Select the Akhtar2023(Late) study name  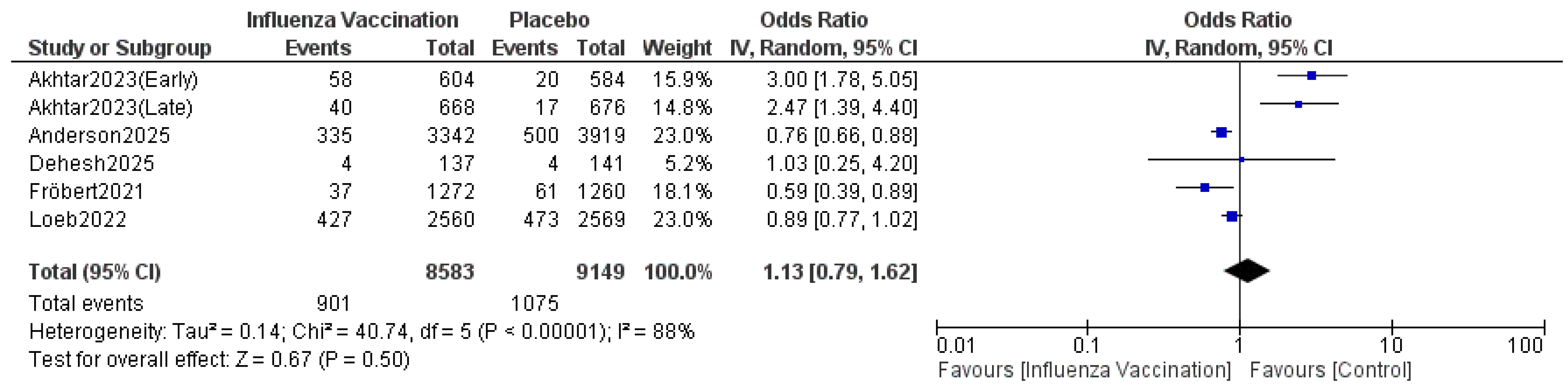pos(111,108)
